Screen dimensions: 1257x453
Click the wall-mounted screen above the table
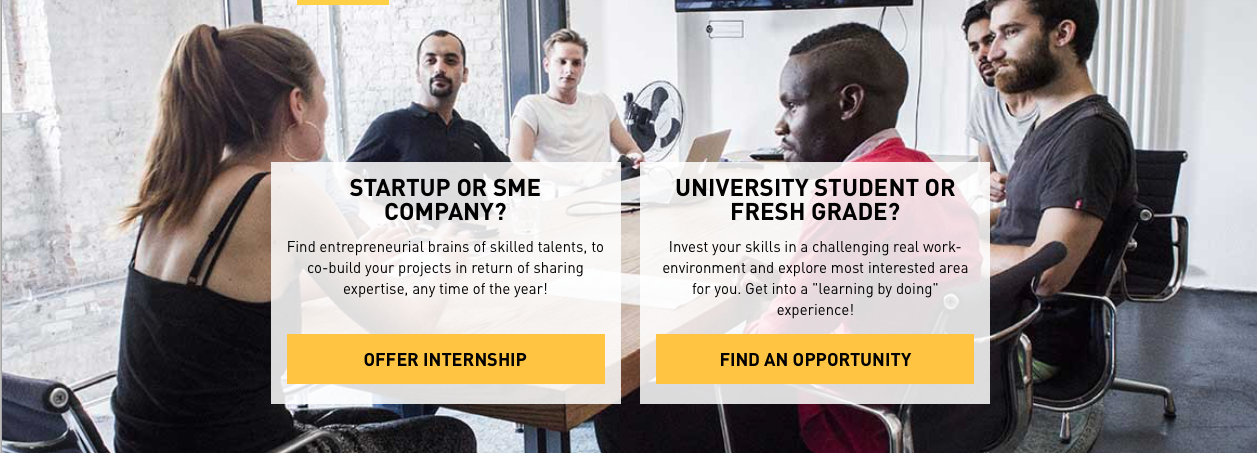(793, 5)
